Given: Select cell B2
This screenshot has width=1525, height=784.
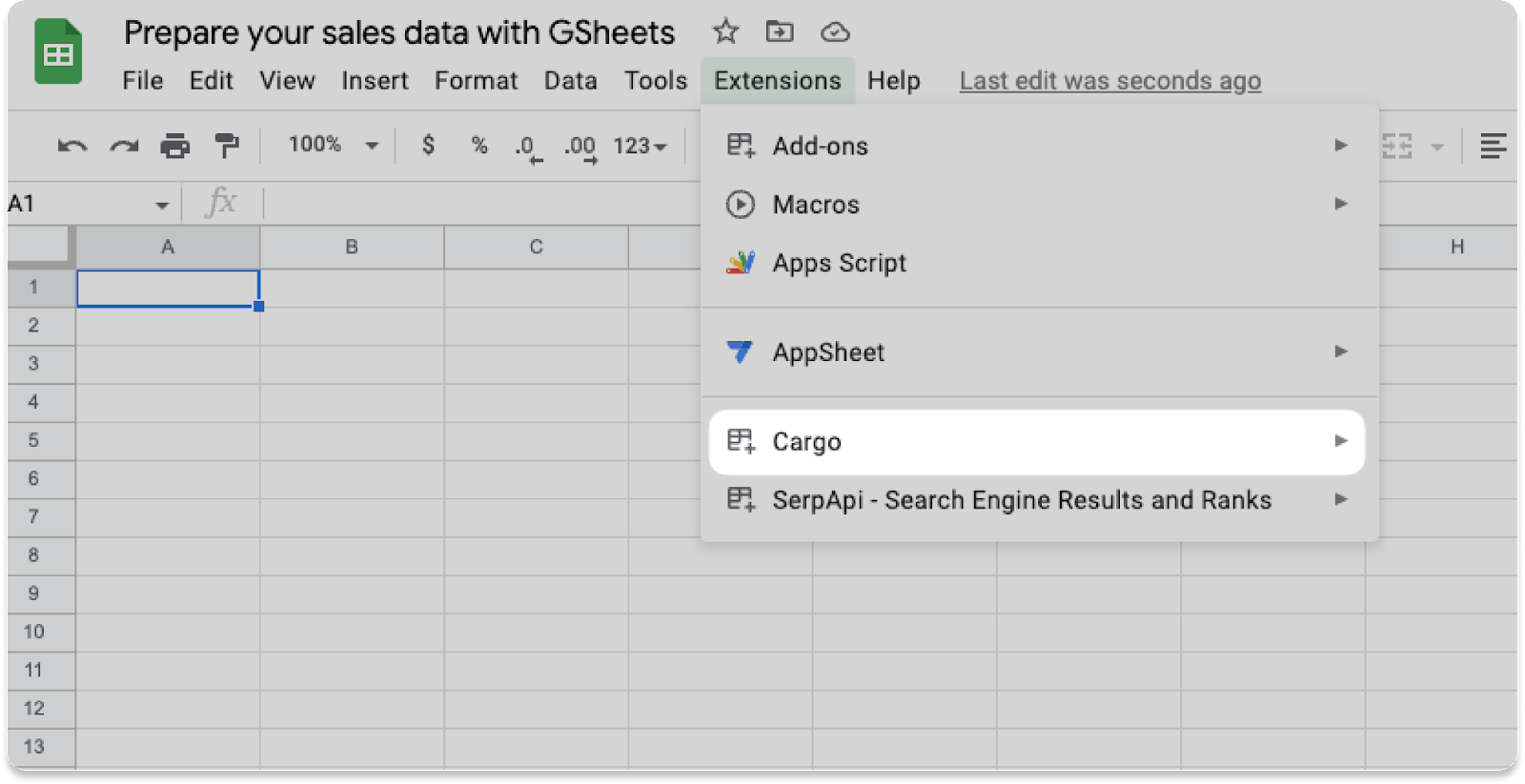Looking at the screenshot, I should click(x=352, y=326).
